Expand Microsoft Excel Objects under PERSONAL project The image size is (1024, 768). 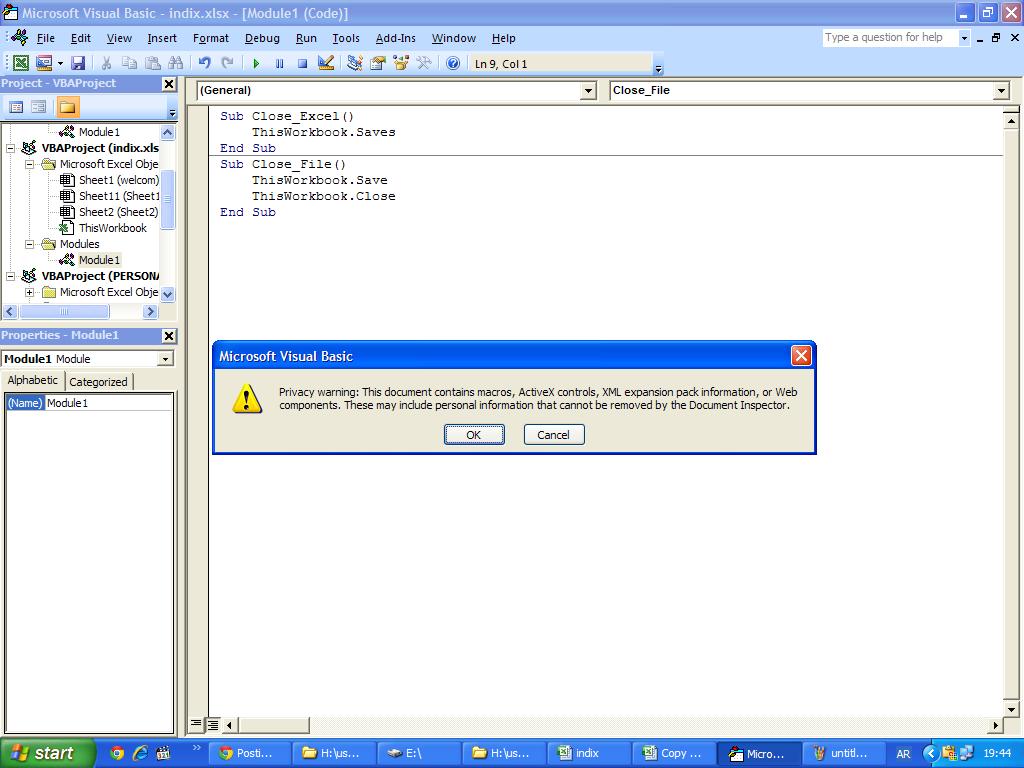(29, 293)
